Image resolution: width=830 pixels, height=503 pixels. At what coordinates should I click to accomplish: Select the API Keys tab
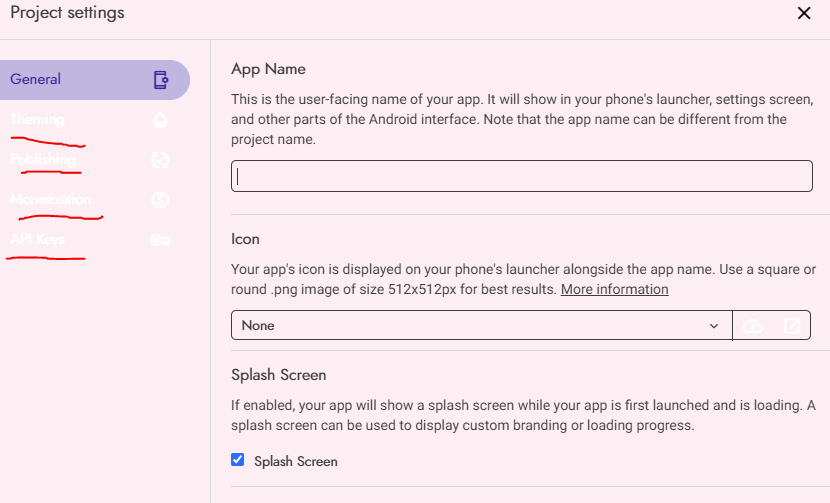pos(37,240)
